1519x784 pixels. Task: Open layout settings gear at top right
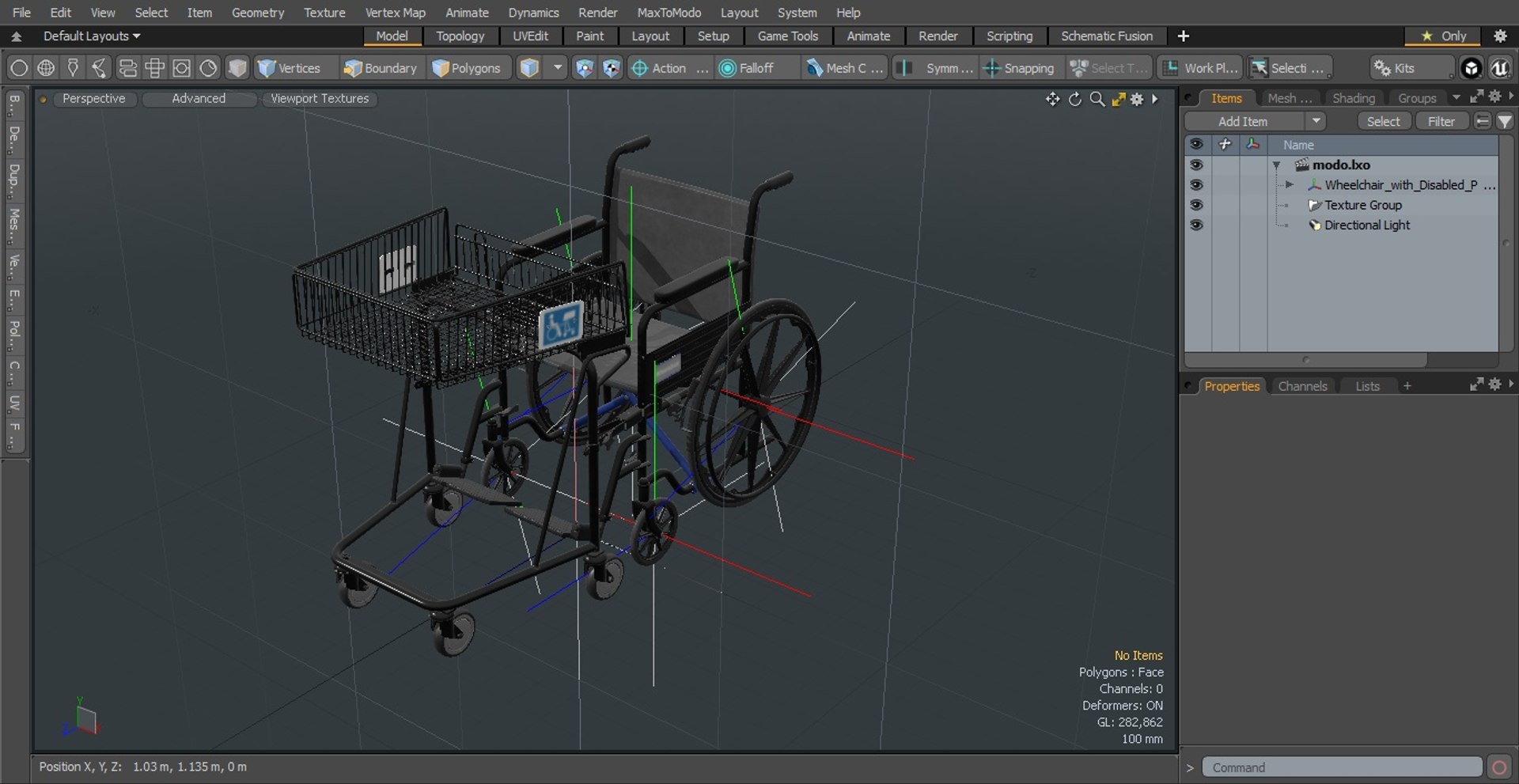pos(1499,36)
